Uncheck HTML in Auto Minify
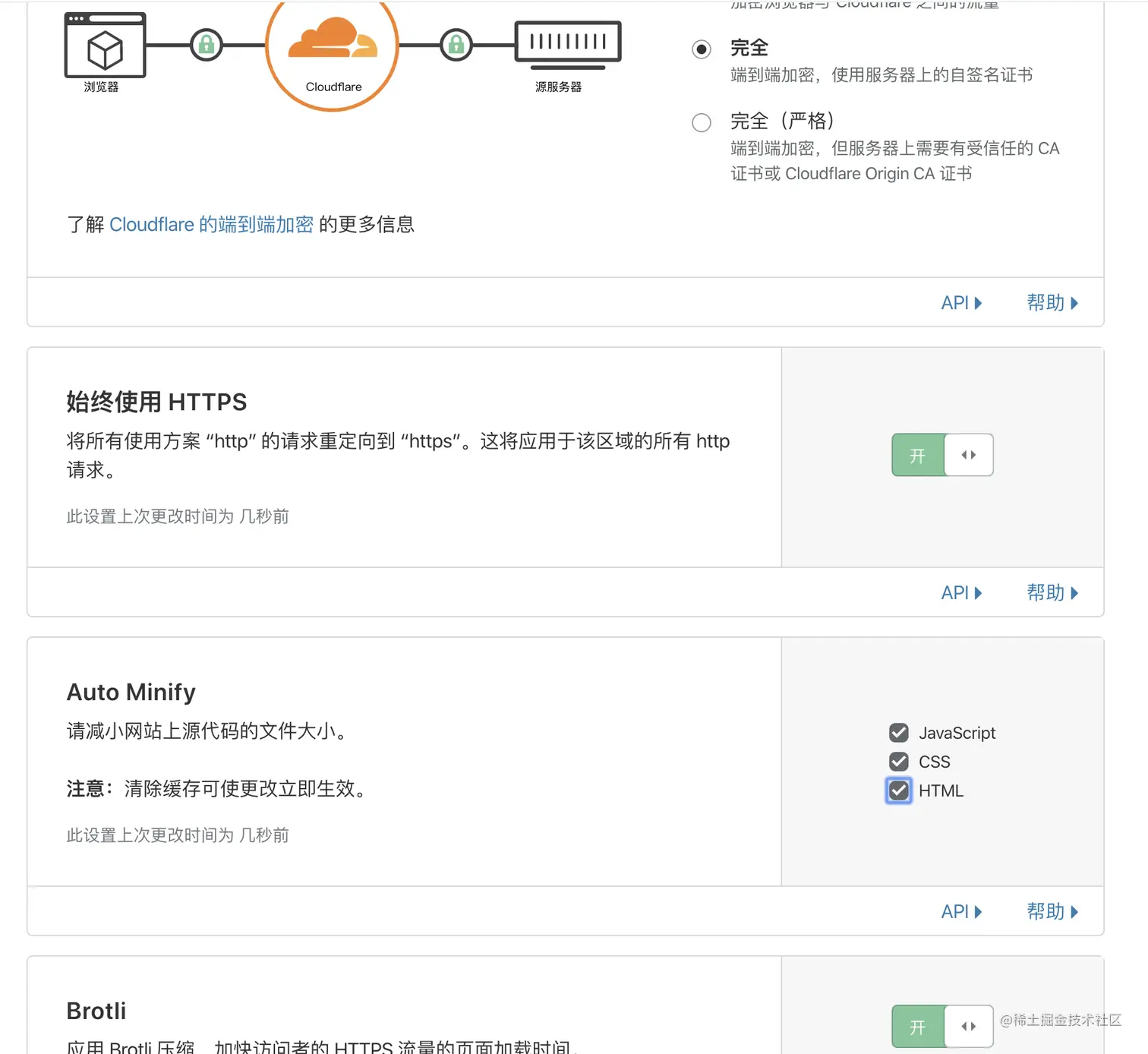Viewport: 1148px width, 1054px height. (x=898, y=790)
